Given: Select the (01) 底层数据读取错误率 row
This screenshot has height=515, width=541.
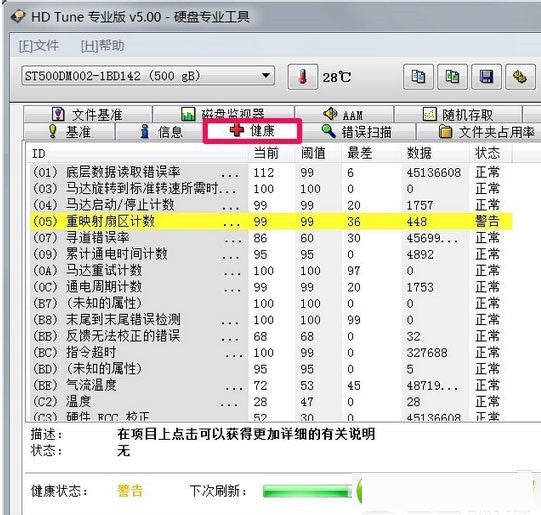Looking at the screenshot, I should click(x=270, y=172).
